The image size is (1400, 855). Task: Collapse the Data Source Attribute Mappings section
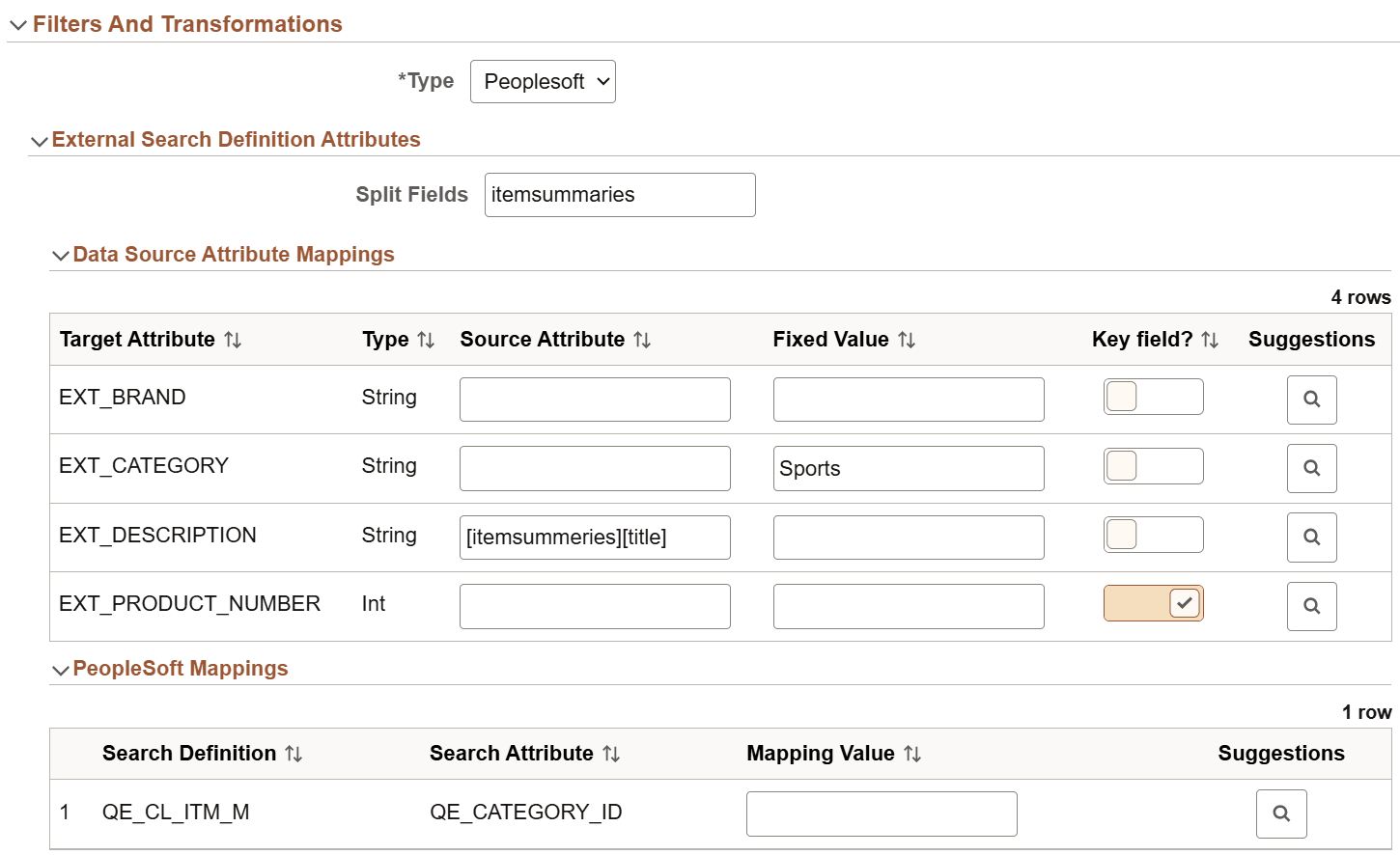point(61,256)
